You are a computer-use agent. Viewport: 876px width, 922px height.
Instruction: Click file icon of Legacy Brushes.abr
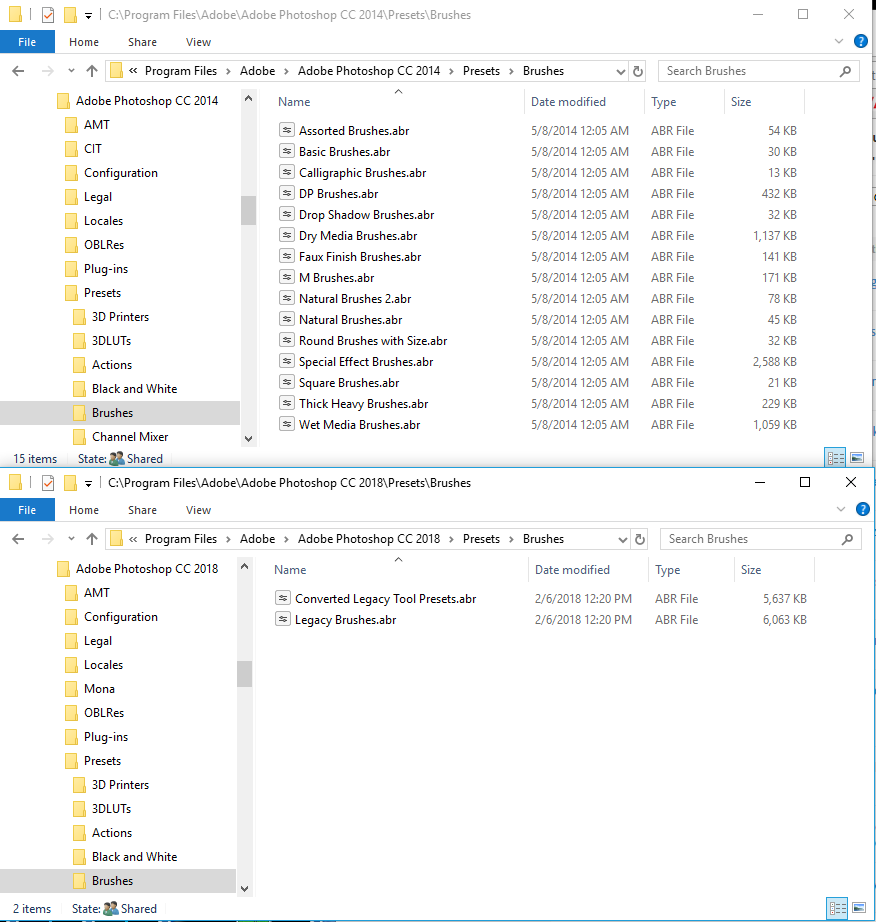[x=283, y=619]
